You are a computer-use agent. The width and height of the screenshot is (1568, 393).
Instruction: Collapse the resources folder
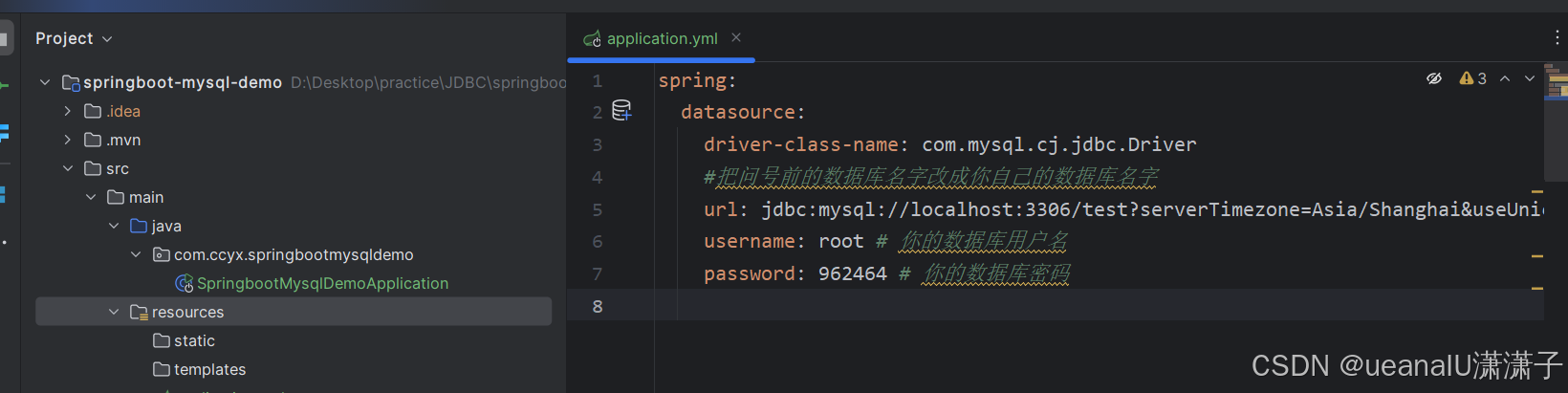click(x=114, y=312)
